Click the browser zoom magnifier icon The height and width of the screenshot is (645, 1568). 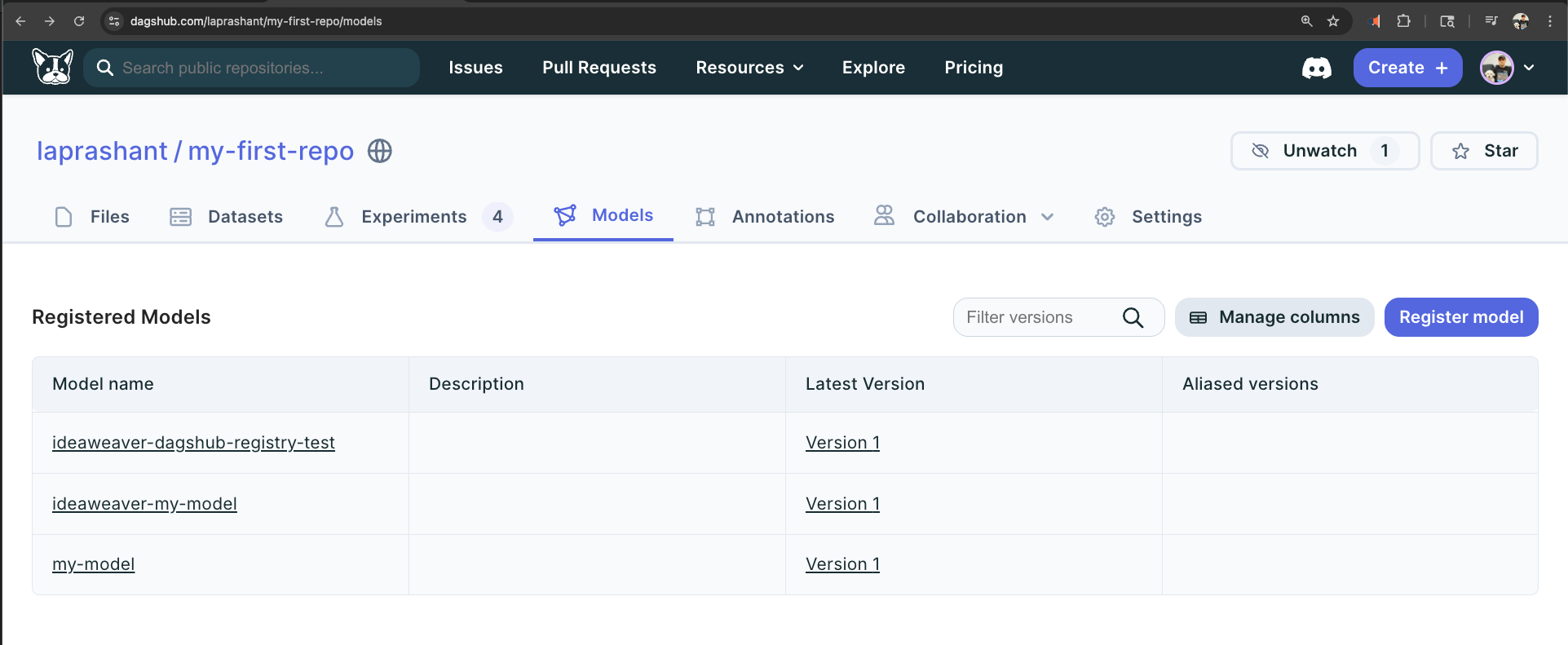1306,21
